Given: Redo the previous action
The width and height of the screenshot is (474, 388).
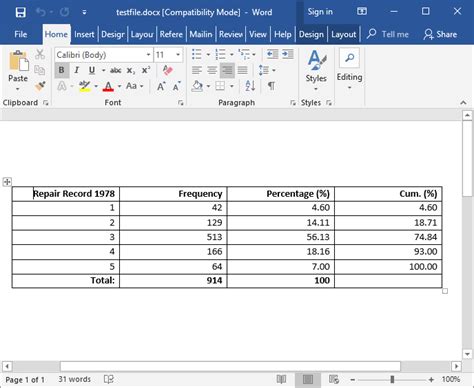Looking at the screenshot, I should [x=64, y=12].
